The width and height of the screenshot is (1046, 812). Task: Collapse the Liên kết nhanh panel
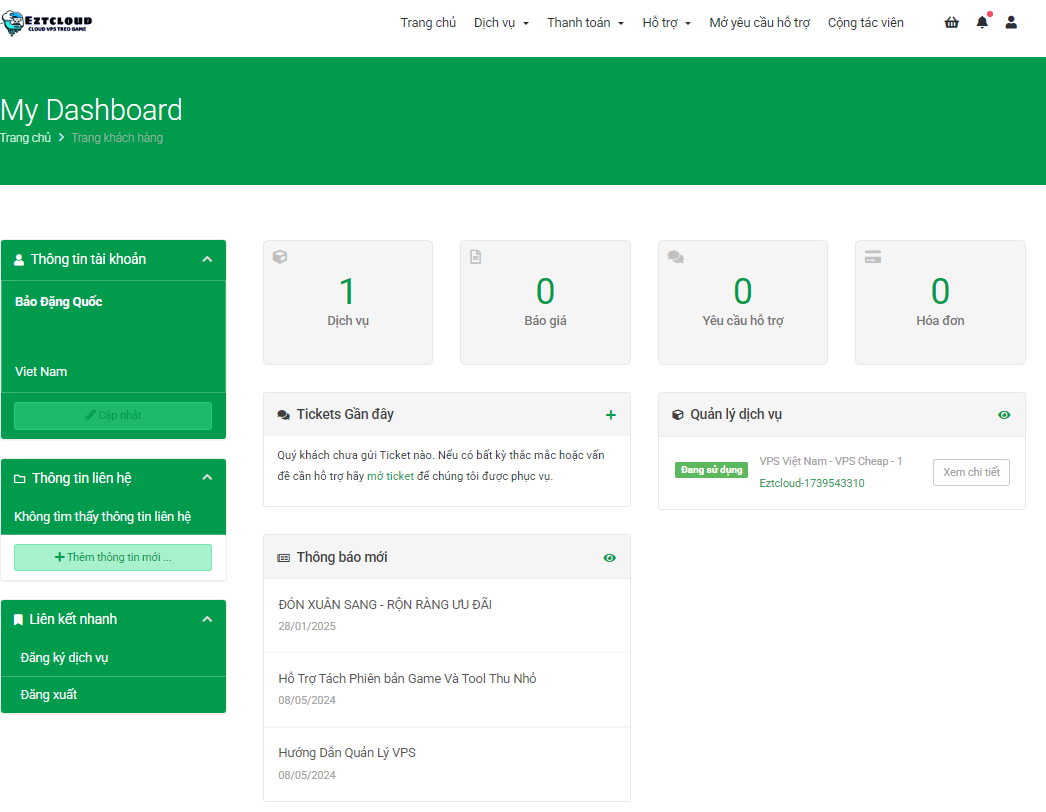pyautogui.click(x=207, y=620)
